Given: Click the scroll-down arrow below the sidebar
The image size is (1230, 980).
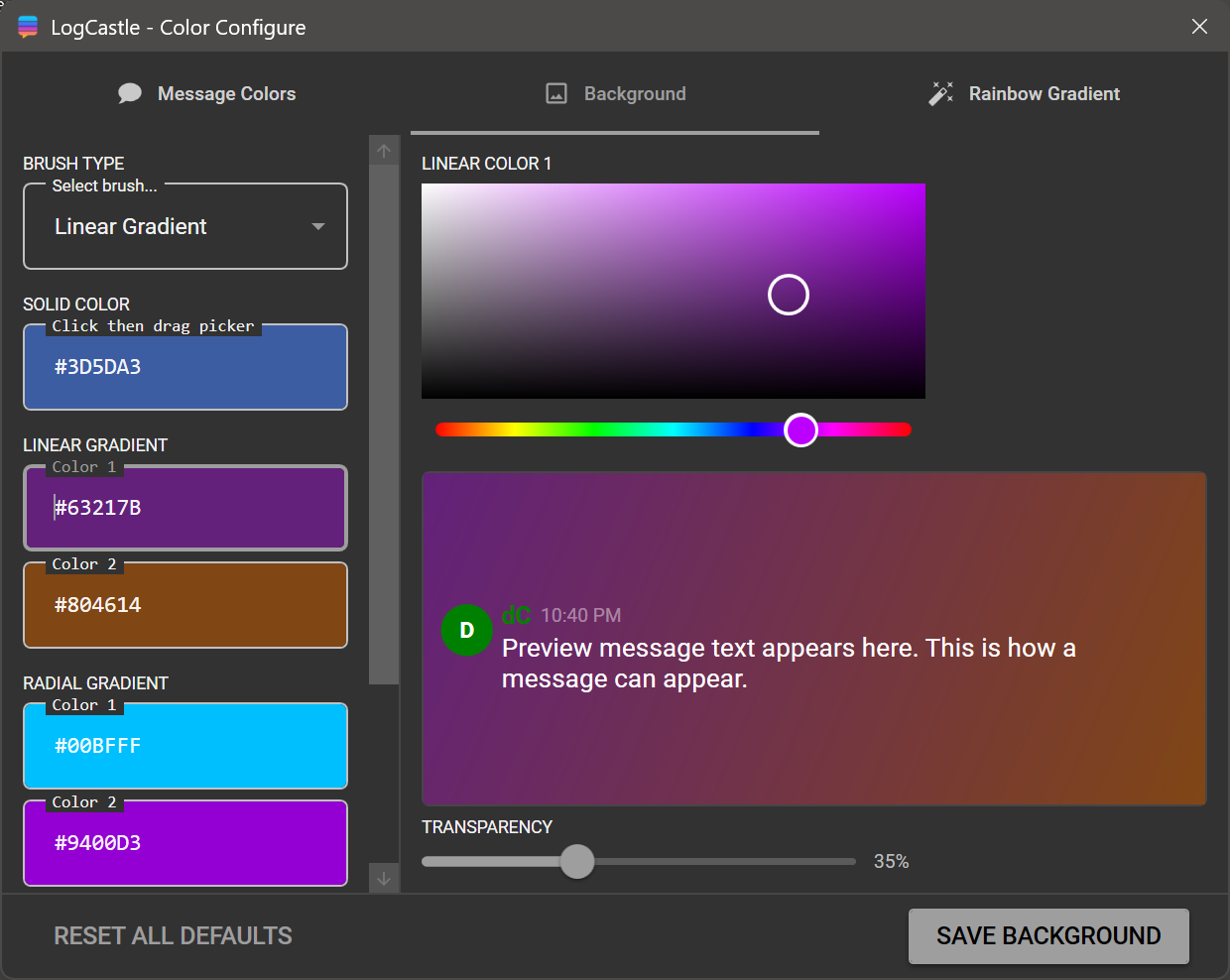Looking at the screenshot, I should [x=384, y=879].
